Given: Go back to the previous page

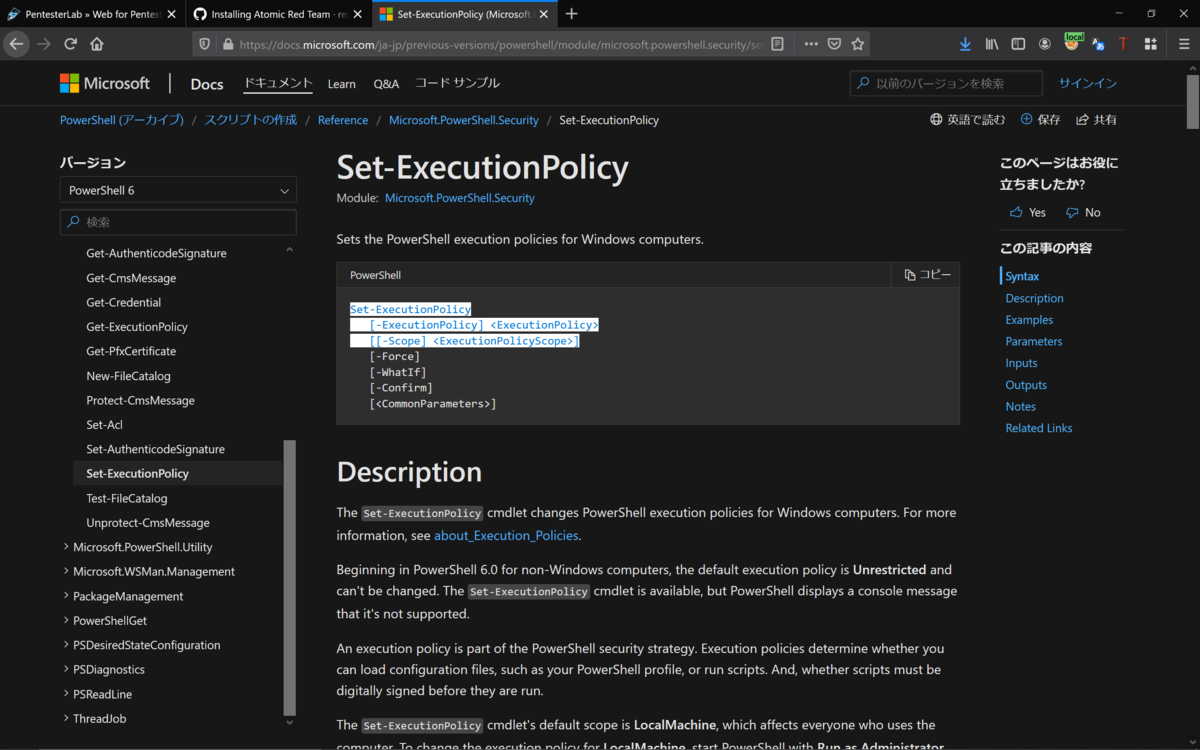Looking at the screenshot, I should coord(16,44).
